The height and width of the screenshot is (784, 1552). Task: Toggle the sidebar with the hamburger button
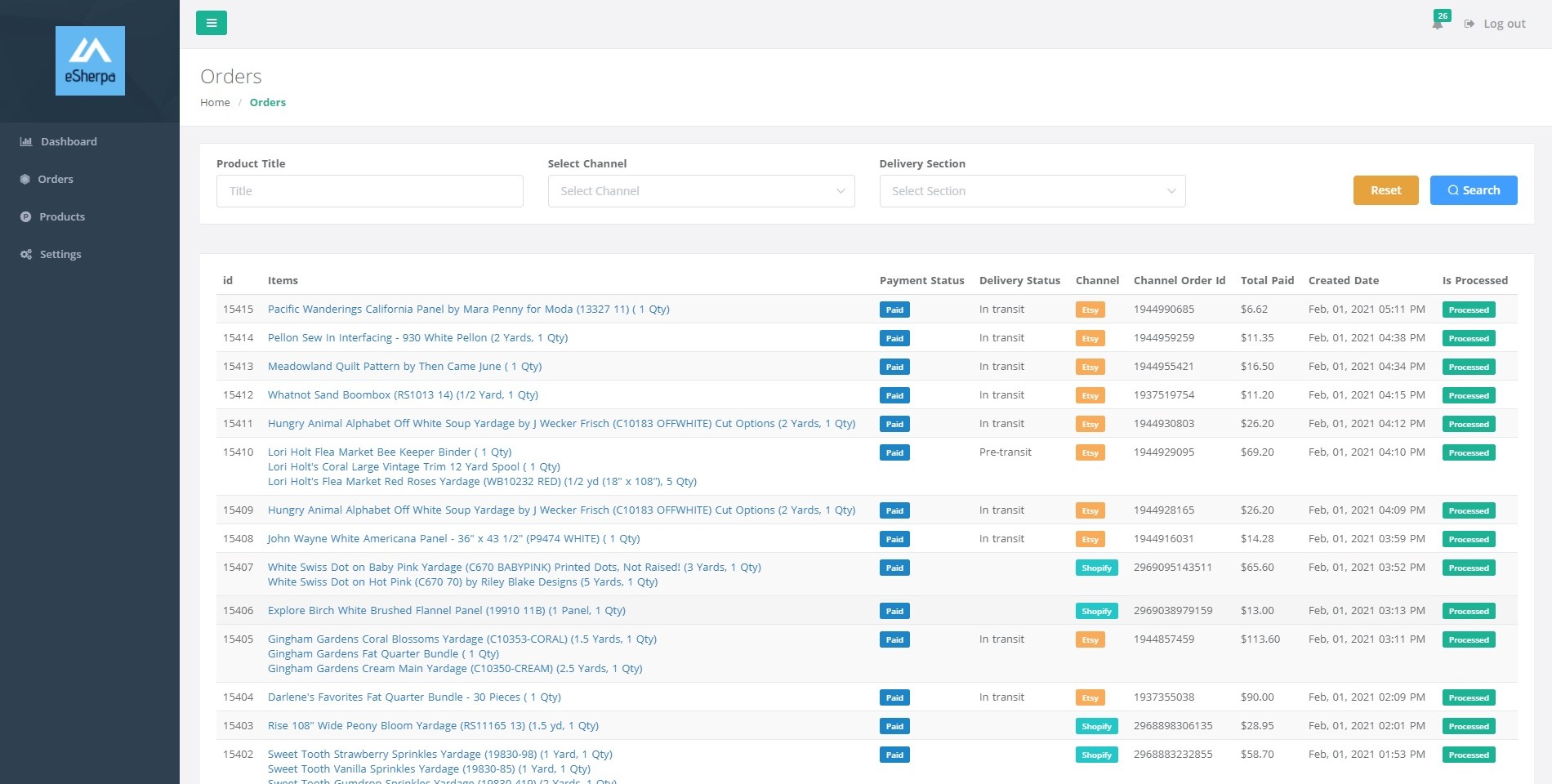(x=212, y=23)
